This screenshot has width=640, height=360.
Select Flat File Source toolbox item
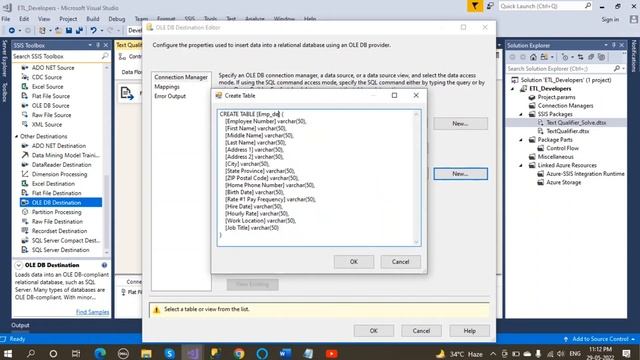click(51, 96)
